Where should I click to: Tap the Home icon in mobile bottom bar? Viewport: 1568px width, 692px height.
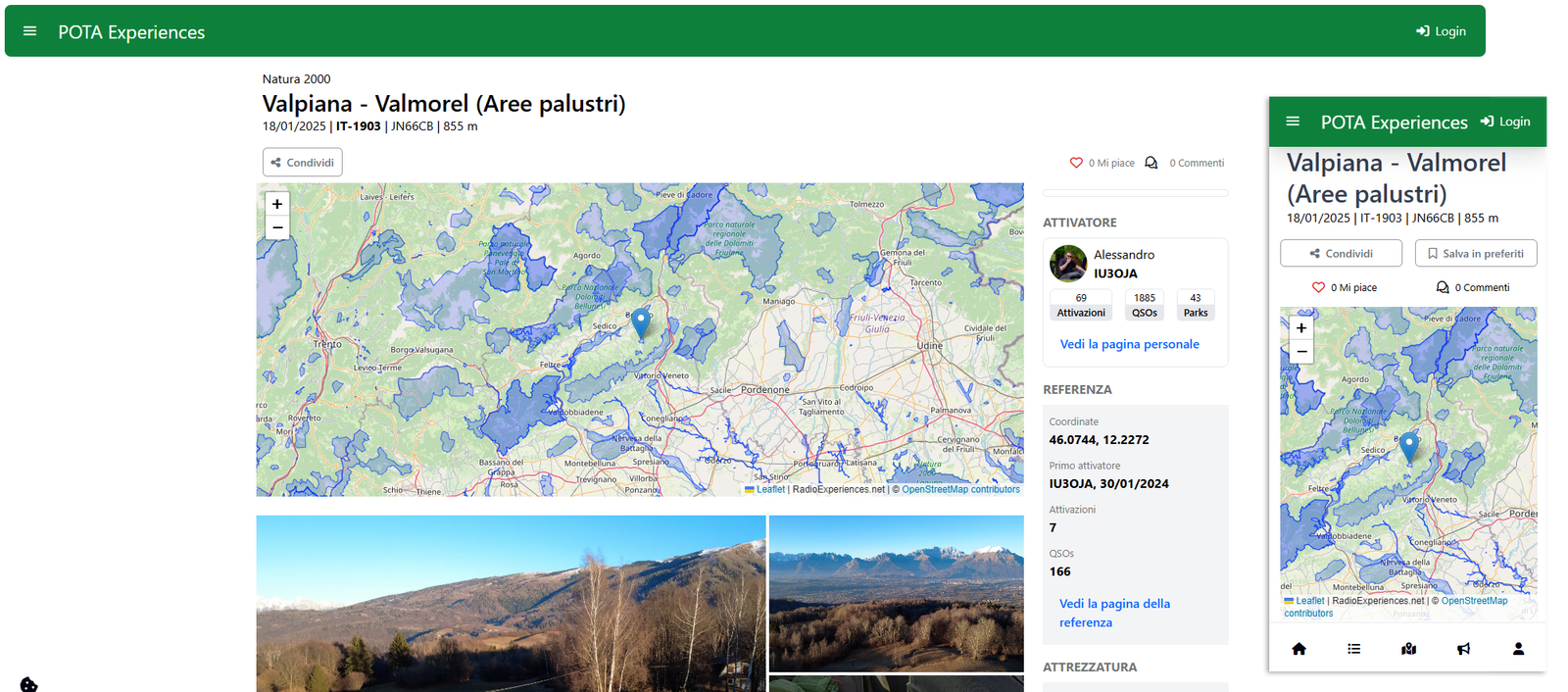point(1299,649)
